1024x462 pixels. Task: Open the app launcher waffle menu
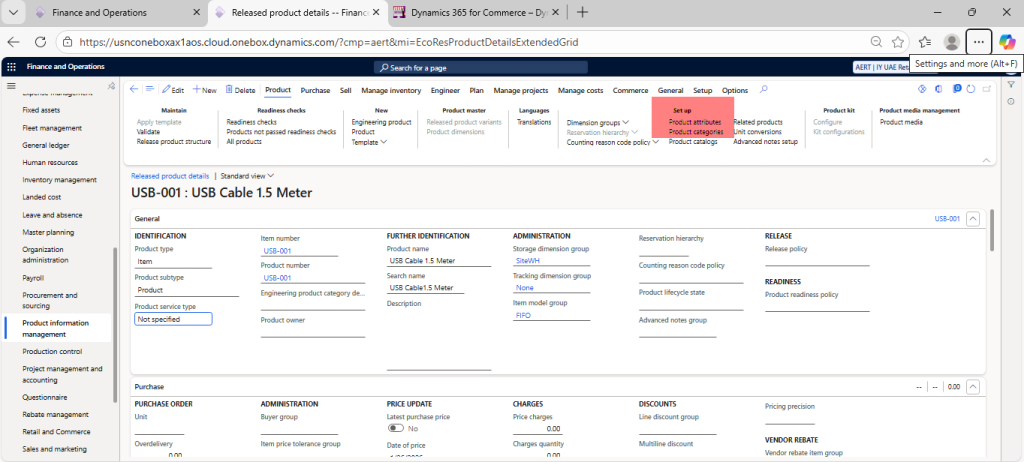[x=12, y=67]
